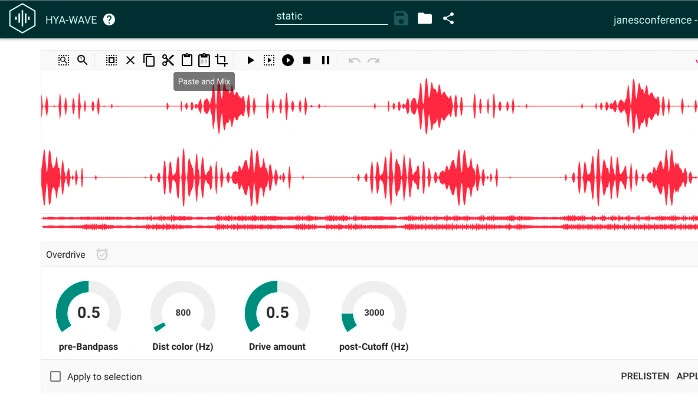Image resolution: width=698 pixels, height=400 pixels.
Task: Click the file name field showing static
Action: (x=330, y=17)
